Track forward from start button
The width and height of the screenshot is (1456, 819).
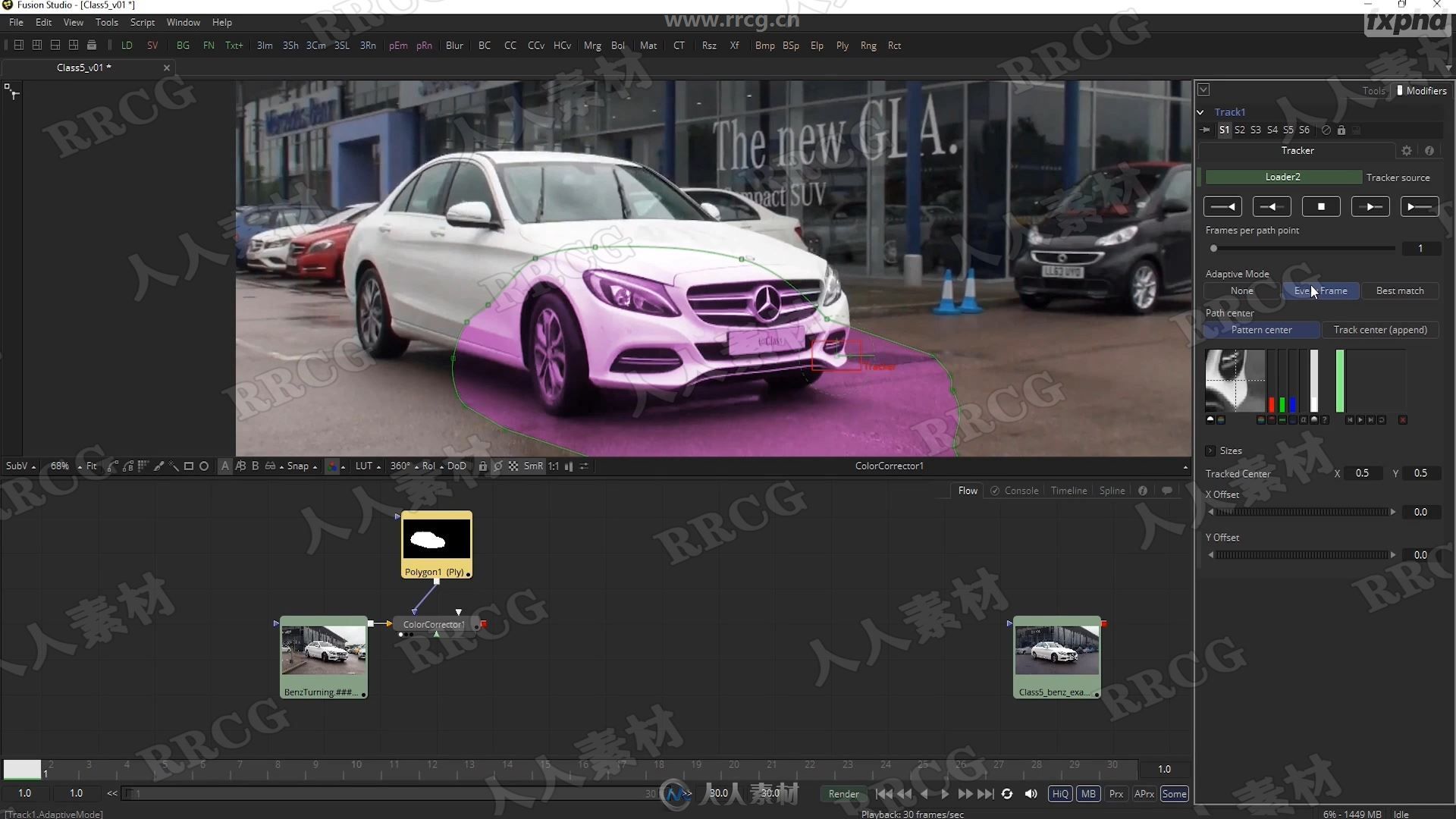[1420, 206]
